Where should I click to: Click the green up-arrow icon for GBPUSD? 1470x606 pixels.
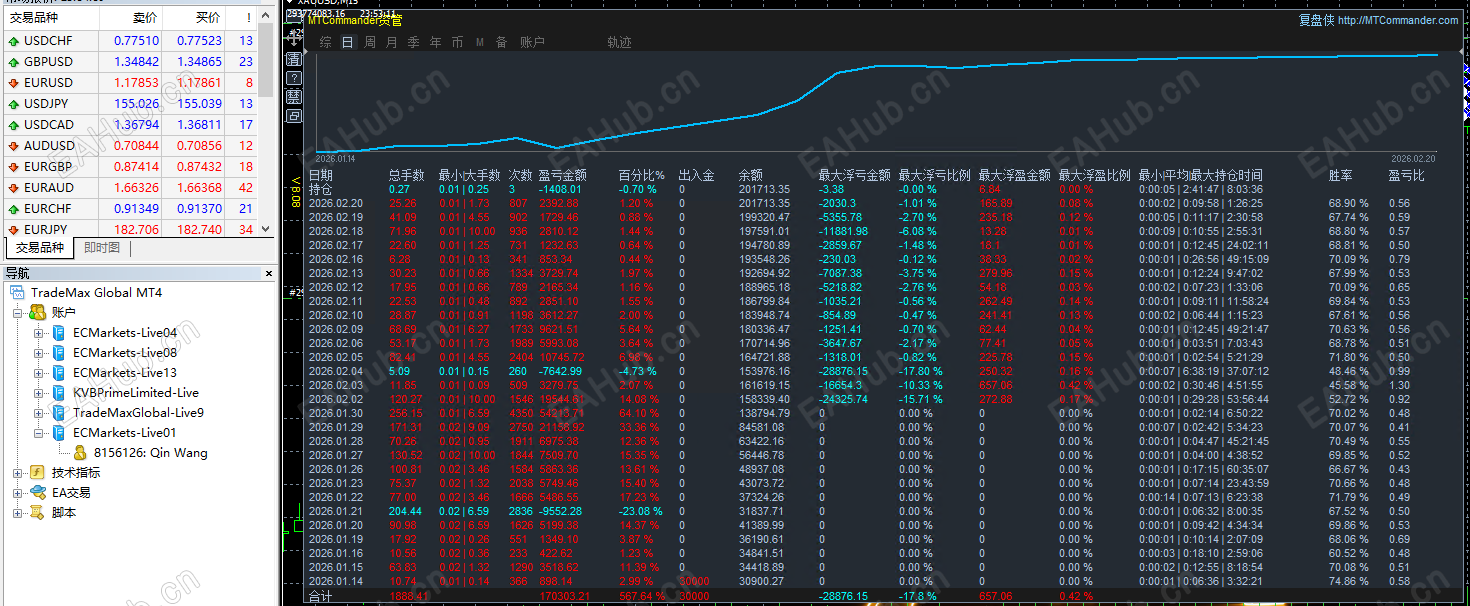[13, 62]
